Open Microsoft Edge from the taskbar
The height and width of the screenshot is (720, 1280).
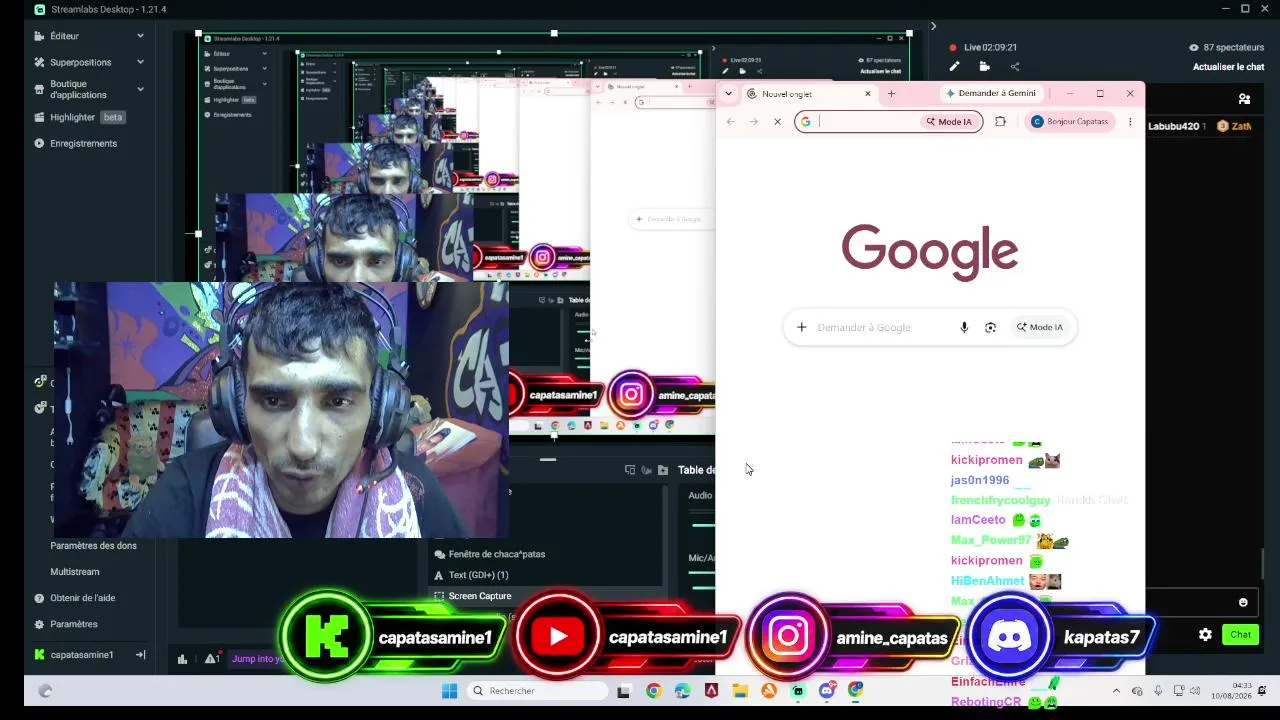682,691
